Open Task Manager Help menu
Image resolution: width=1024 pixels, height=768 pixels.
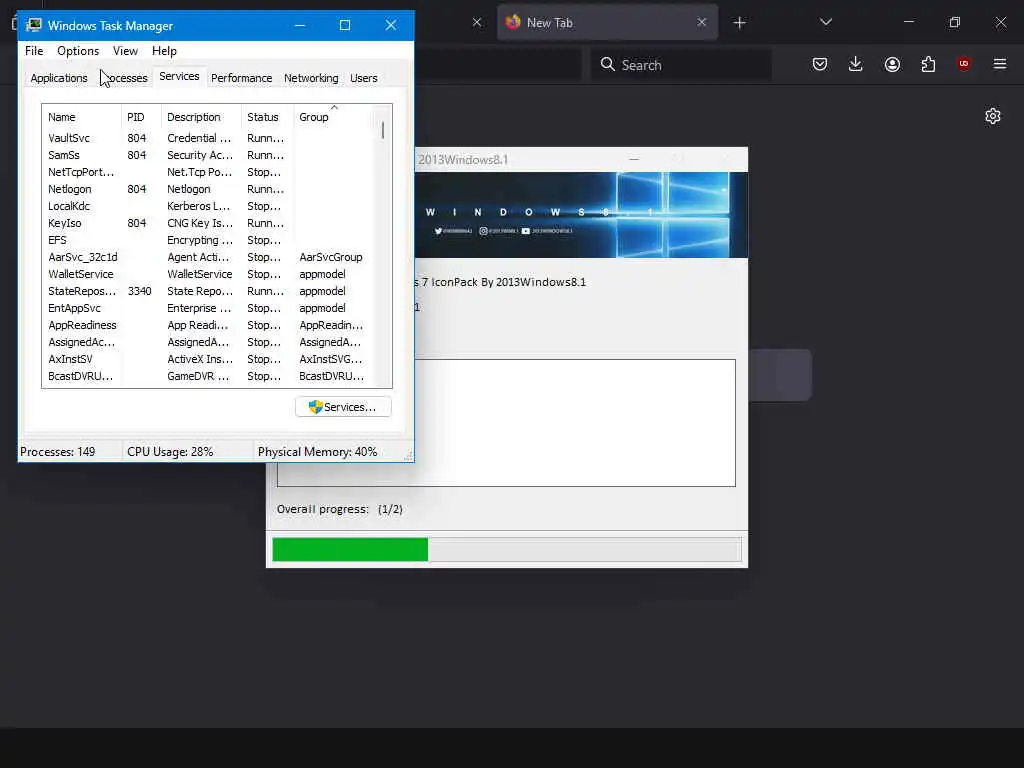164,51
